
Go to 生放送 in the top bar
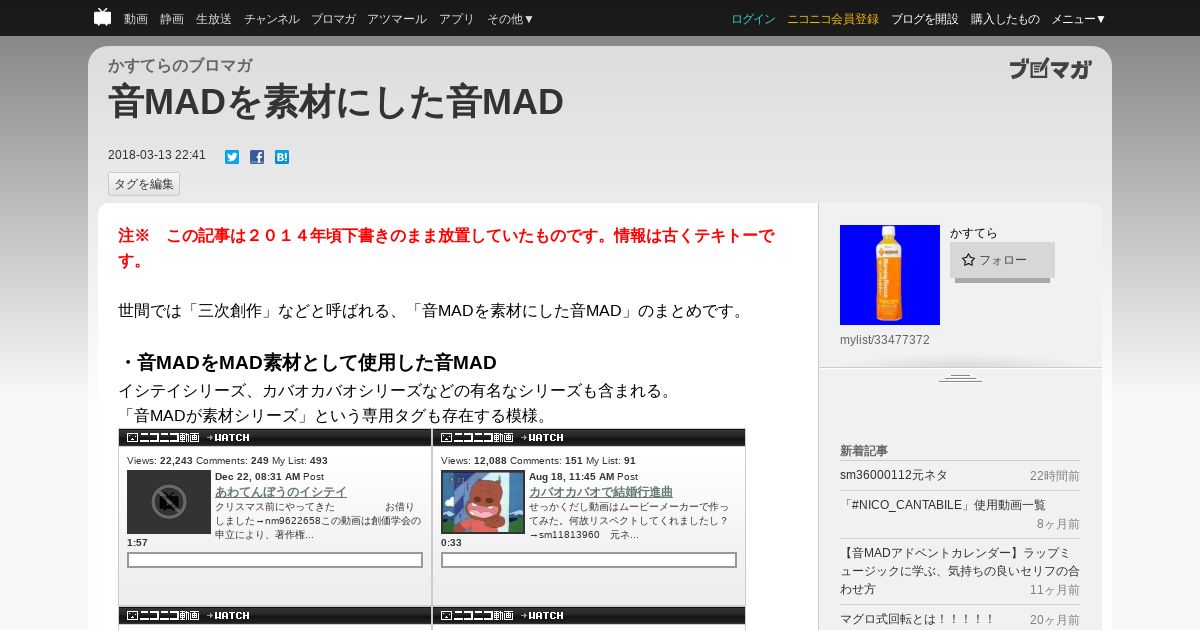point(214,19)
